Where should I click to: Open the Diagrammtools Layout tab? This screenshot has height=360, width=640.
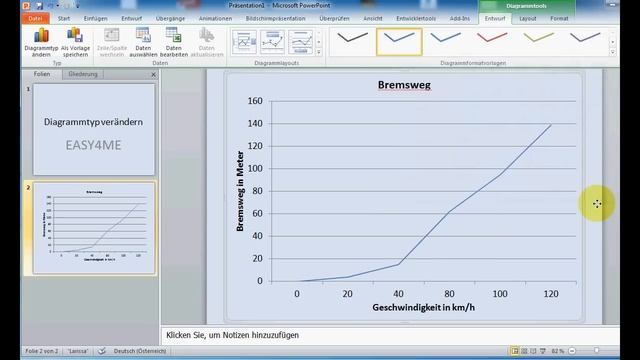(528, 18)
